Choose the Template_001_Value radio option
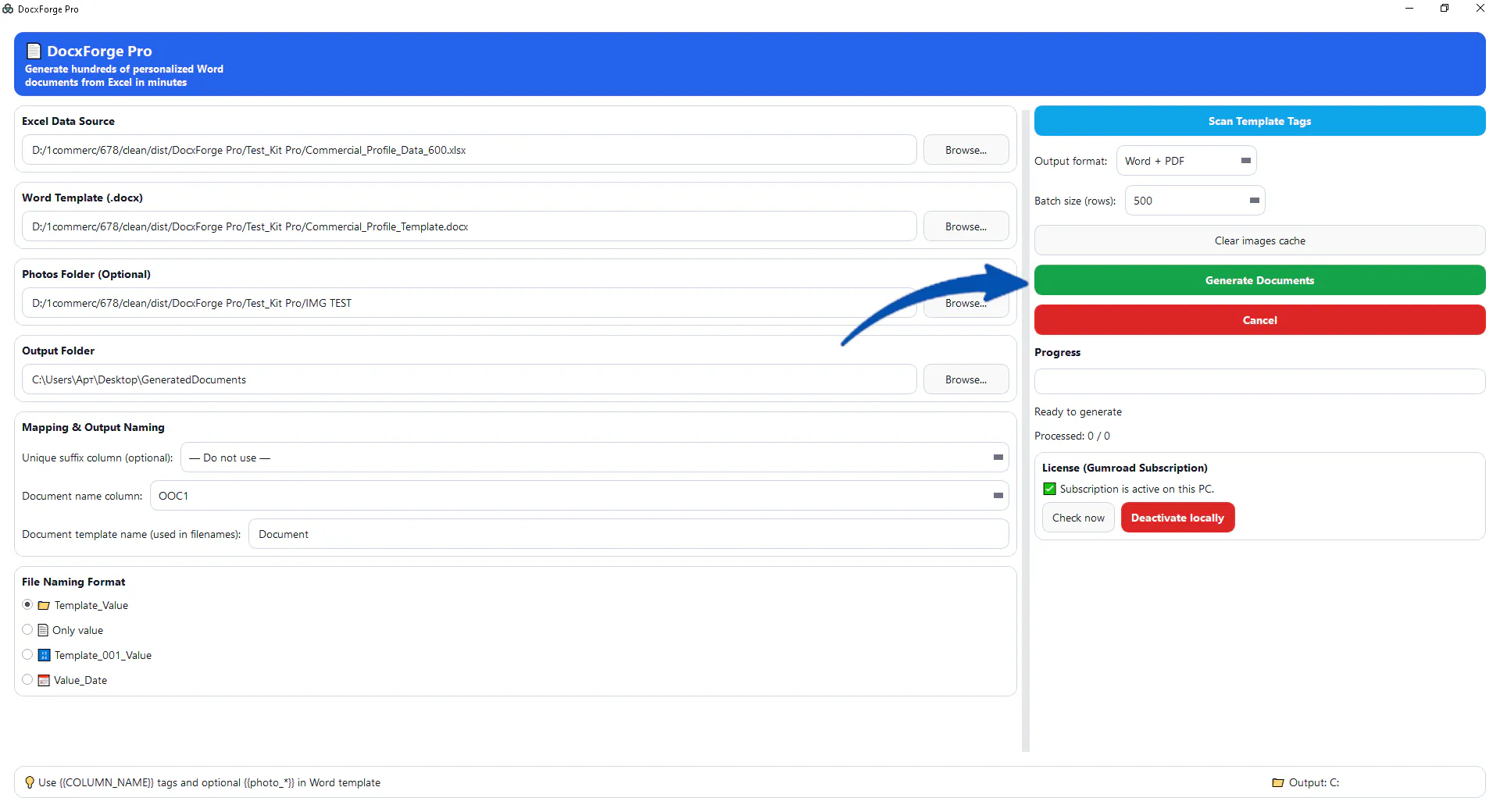The width and height of the screenshot is (1500, 812). pos(27,655)
